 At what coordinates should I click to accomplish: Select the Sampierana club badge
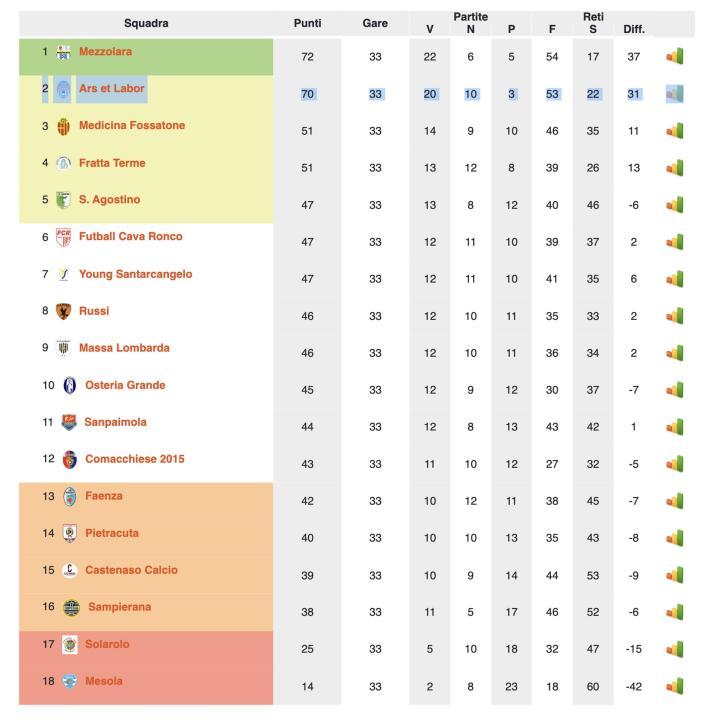(x=71, y=608)
